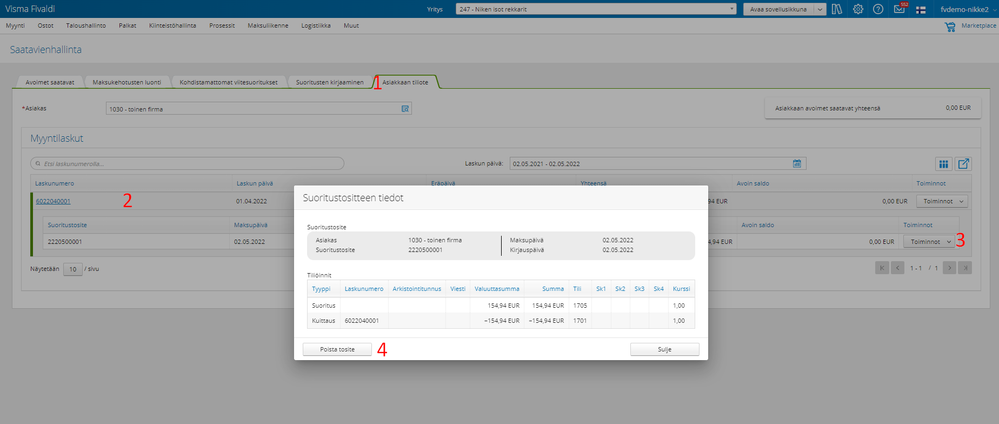Click the export table icon
999x424 pixels.
(x=963, y=164)
